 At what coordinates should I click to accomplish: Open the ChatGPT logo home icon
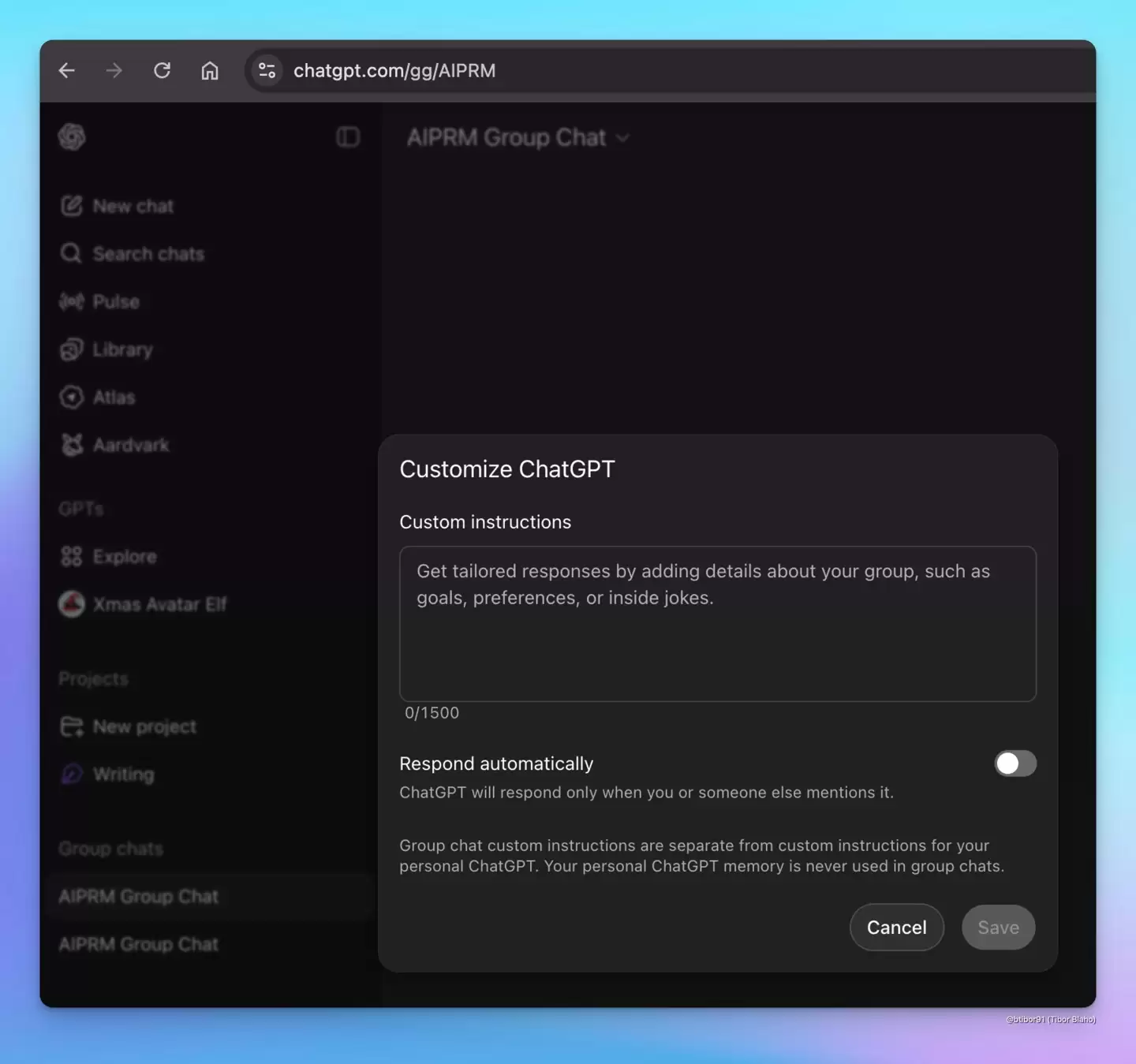[x=72, y=136]
